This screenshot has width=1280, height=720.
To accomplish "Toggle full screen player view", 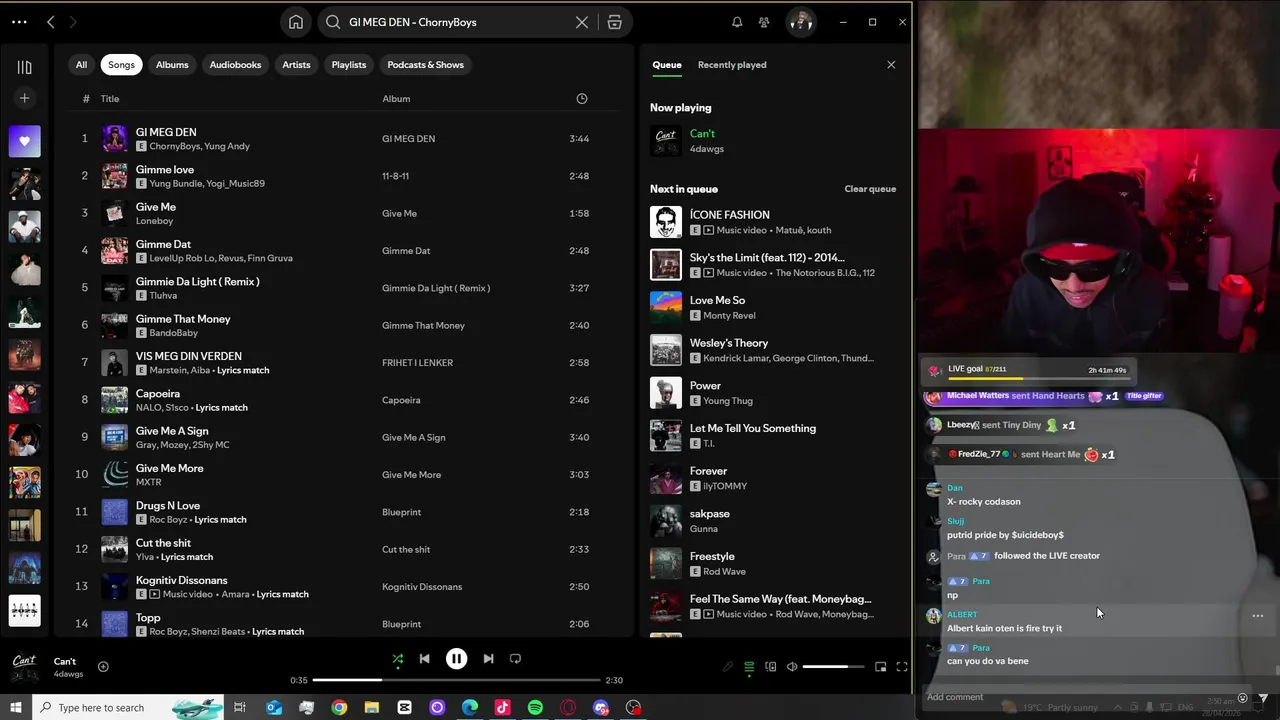I will coord(901,667).
